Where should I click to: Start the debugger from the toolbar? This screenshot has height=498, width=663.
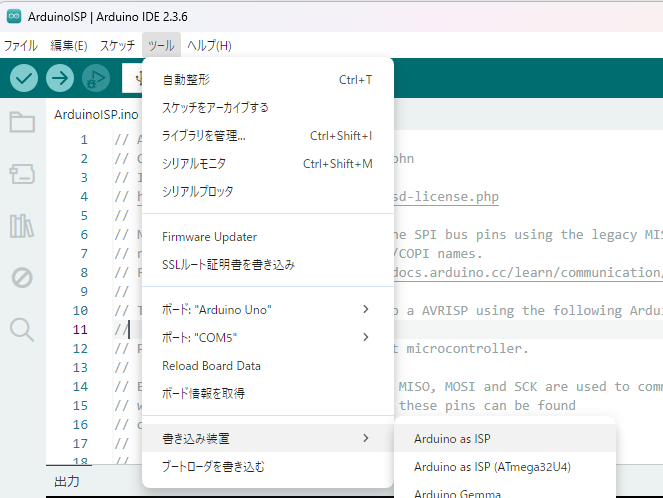[95, 78]
